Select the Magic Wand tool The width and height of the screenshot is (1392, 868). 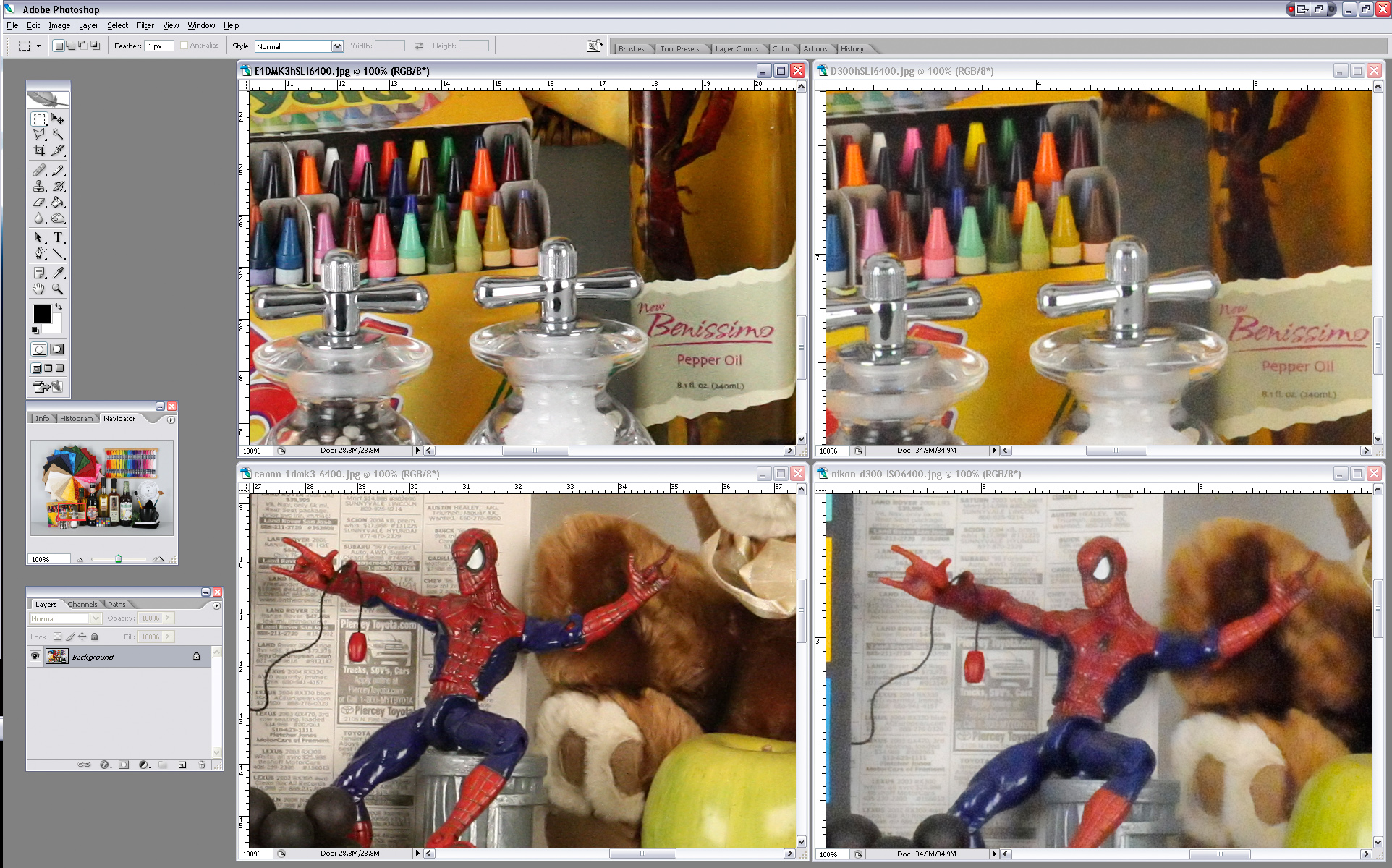58,135
